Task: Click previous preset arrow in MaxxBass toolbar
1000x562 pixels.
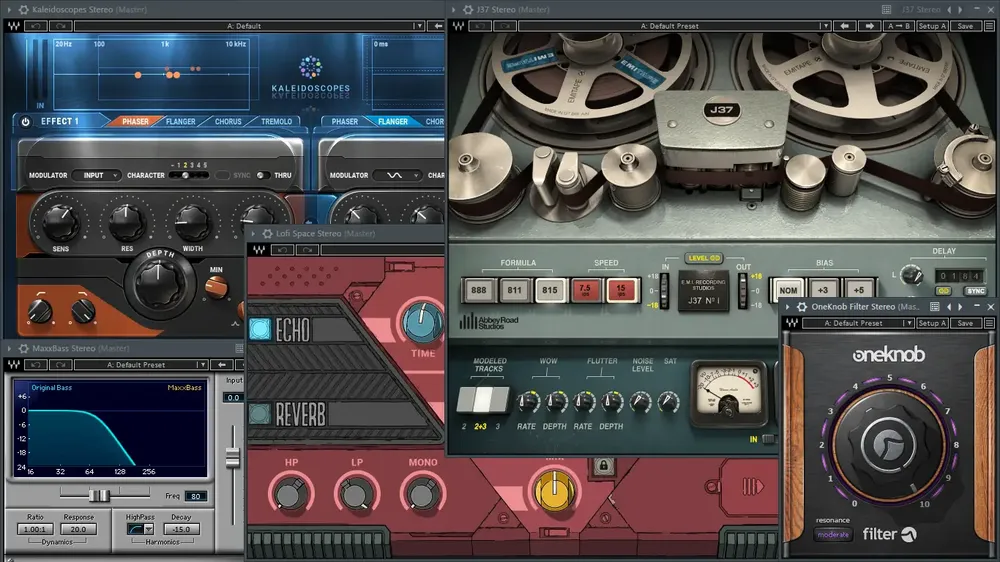Action: 222,365
